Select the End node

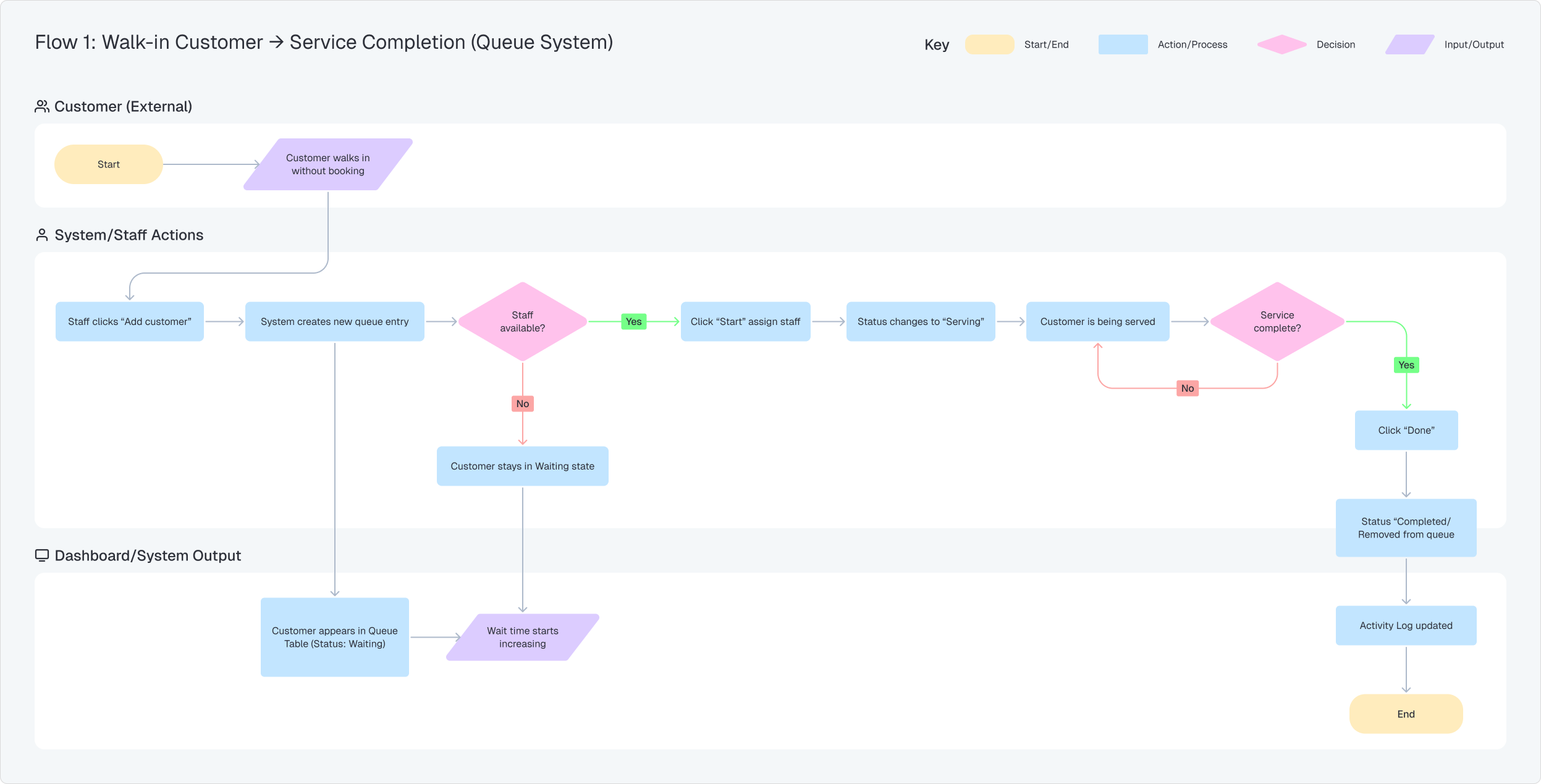[x=1406, y=714]
